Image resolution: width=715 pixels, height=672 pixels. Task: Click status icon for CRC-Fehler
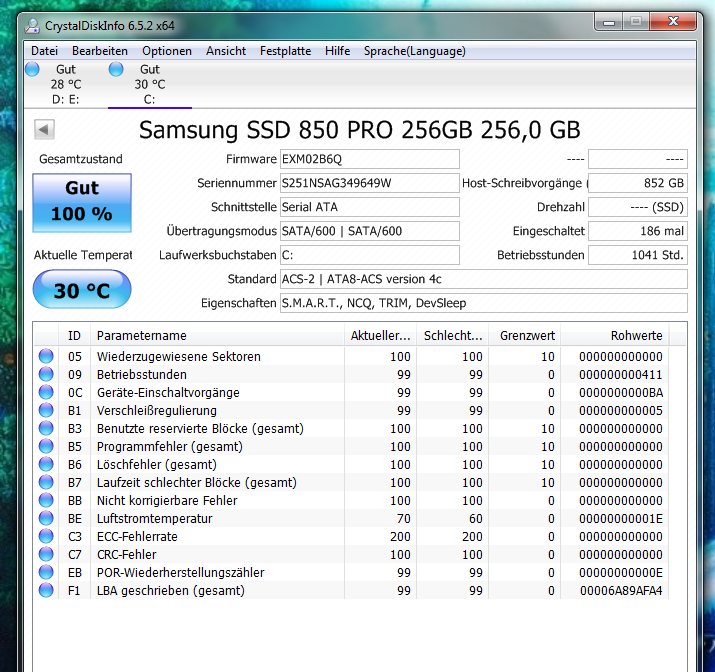(x=46, y=554)
